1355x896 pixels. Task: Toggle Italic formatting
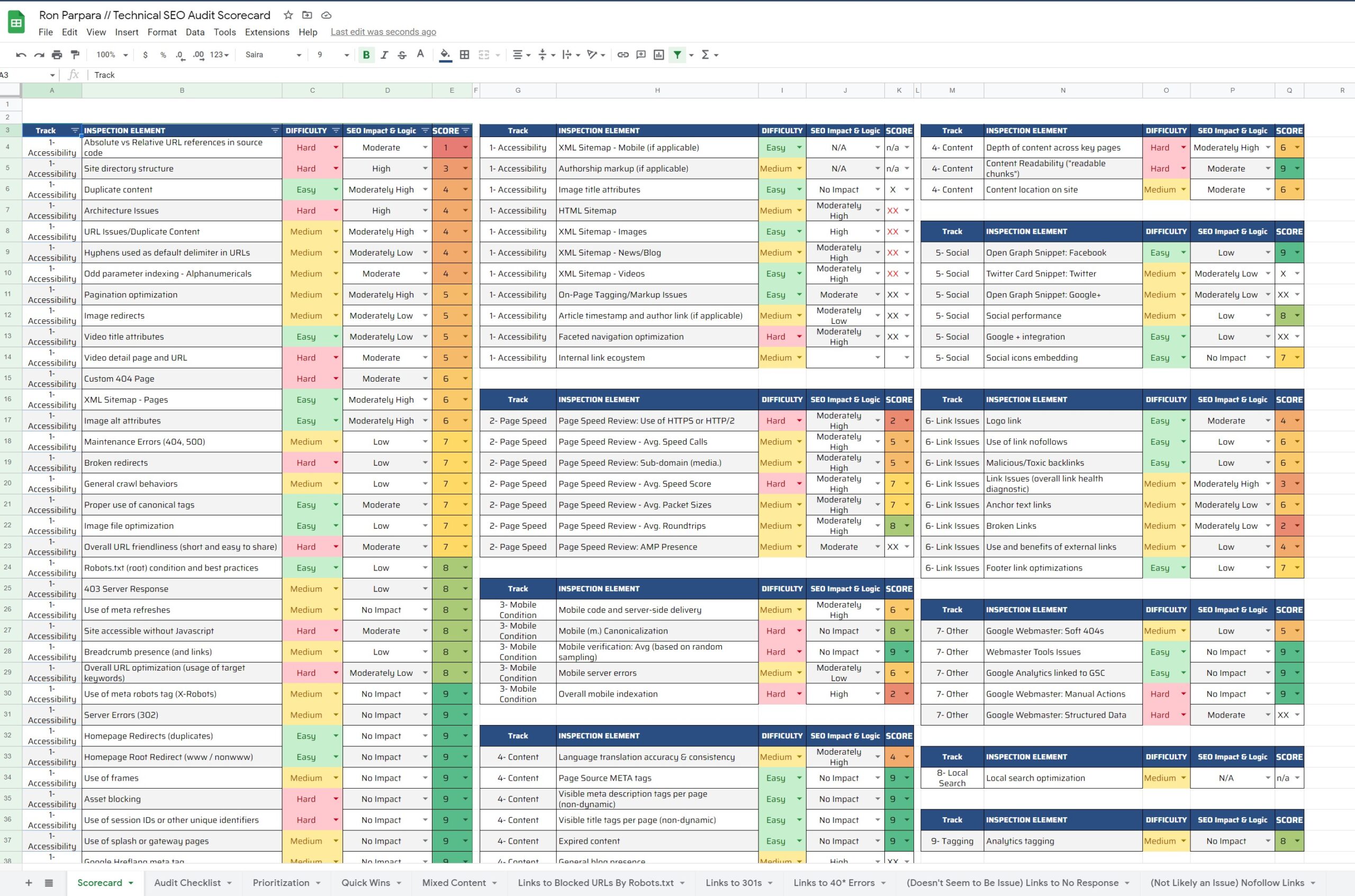coord(384,55)
